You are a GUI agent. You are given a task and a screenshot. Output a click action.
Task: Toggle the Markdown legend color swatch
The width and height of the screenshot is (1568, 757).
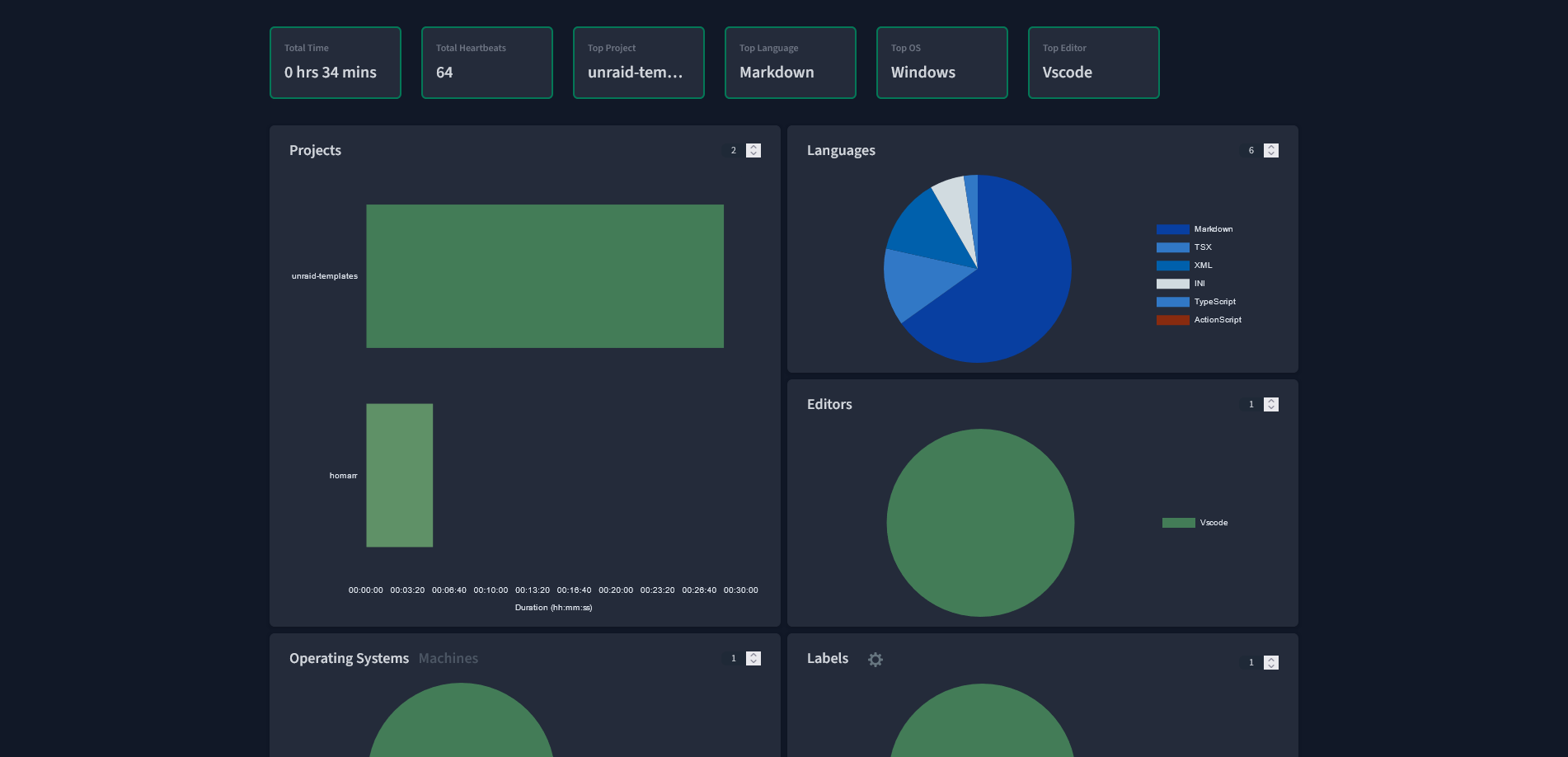pyautogui.click(x=1172, y=229)
